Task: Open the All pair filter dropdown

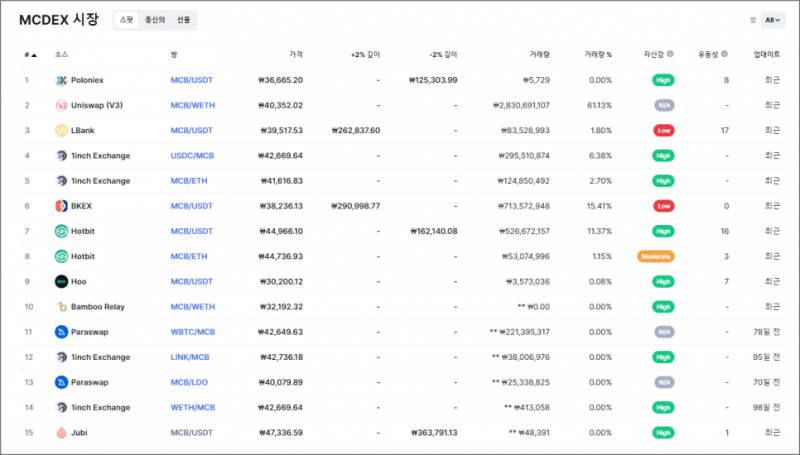Action: tap(773, 20)
